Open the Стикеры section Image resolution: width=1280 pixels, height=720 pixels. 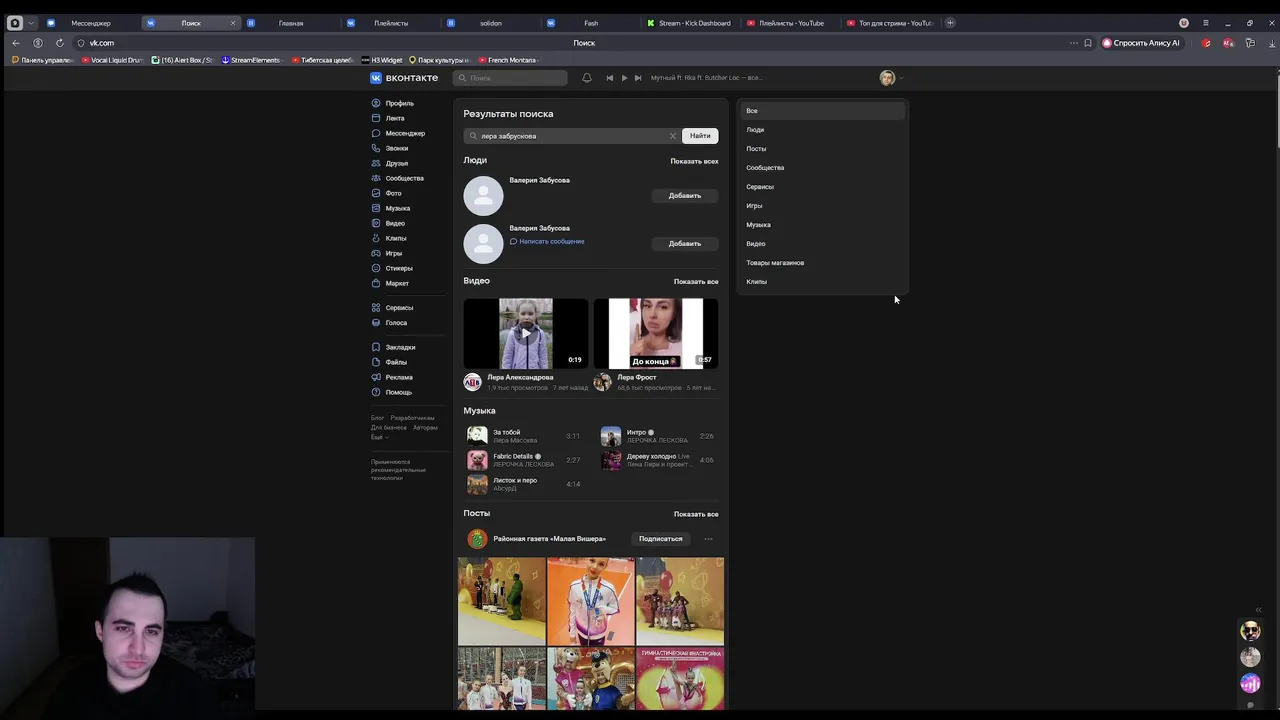tap(399, 268)
